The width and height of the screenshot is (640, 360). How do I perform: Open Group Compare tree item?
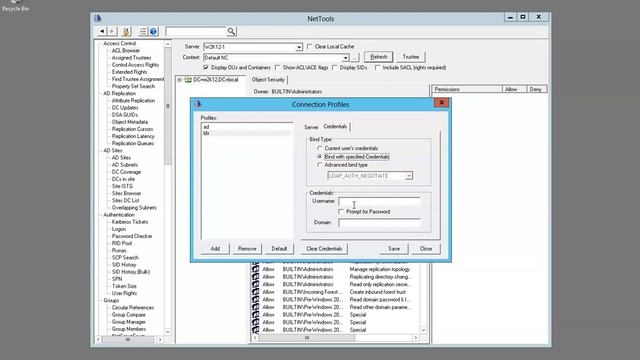129,315
